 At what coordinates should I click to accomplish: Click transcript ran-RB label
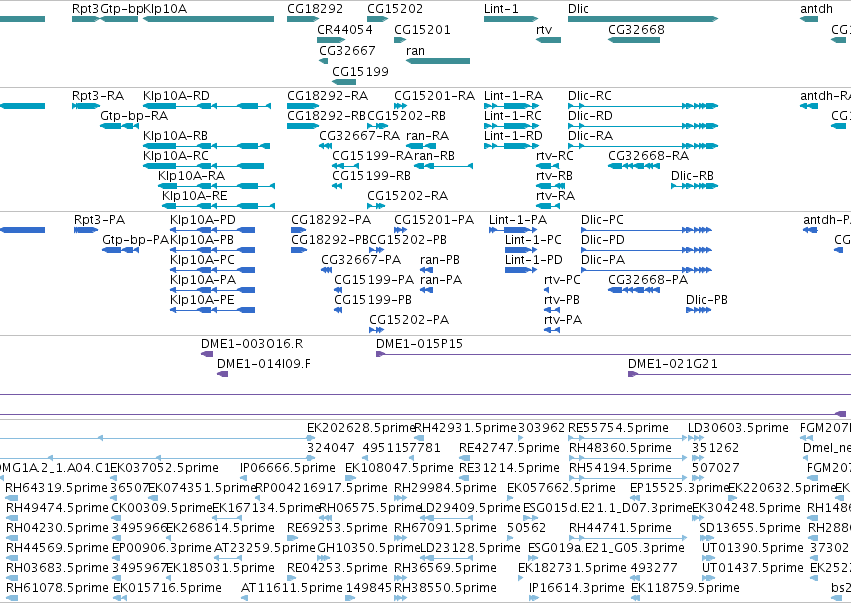[x=434, y=156]
